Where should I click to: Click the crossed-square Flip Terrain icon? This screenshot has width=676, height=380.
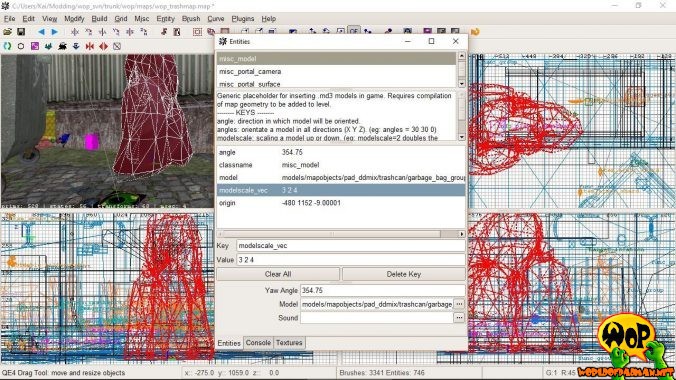click(117, 46)
